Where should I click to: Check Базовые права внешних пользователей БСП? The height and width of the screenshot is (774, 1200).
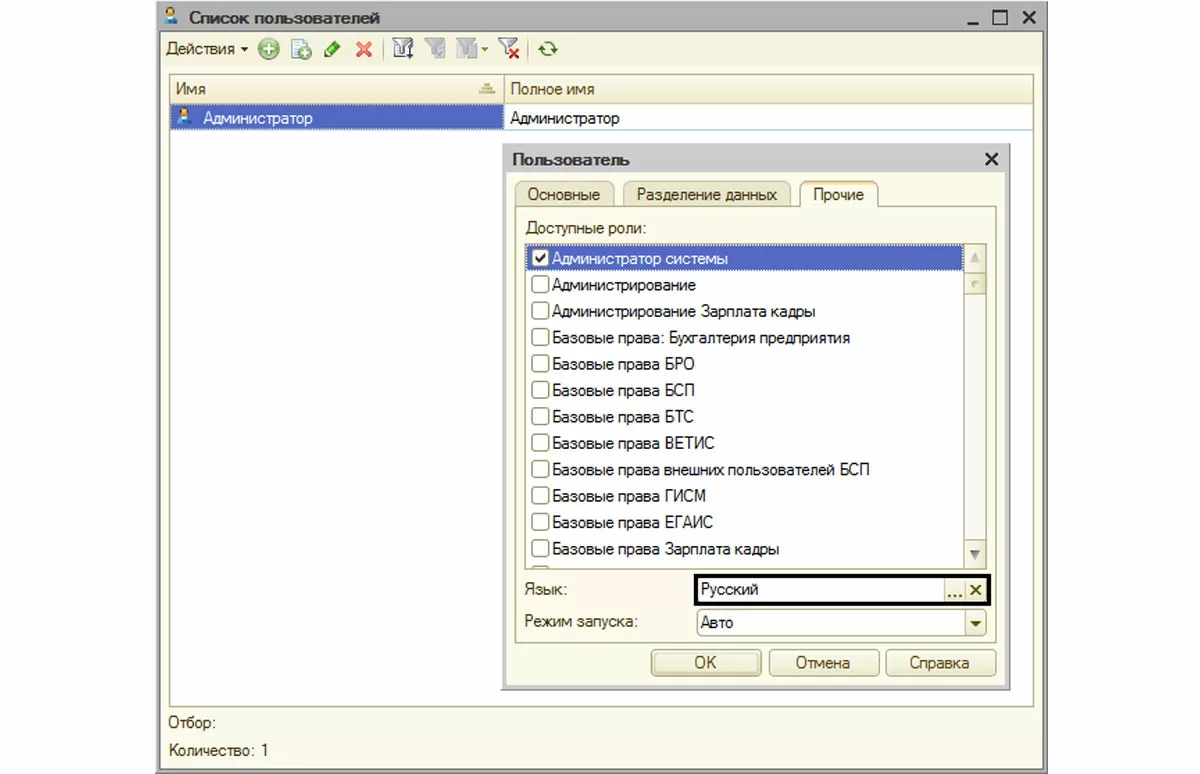540,469
